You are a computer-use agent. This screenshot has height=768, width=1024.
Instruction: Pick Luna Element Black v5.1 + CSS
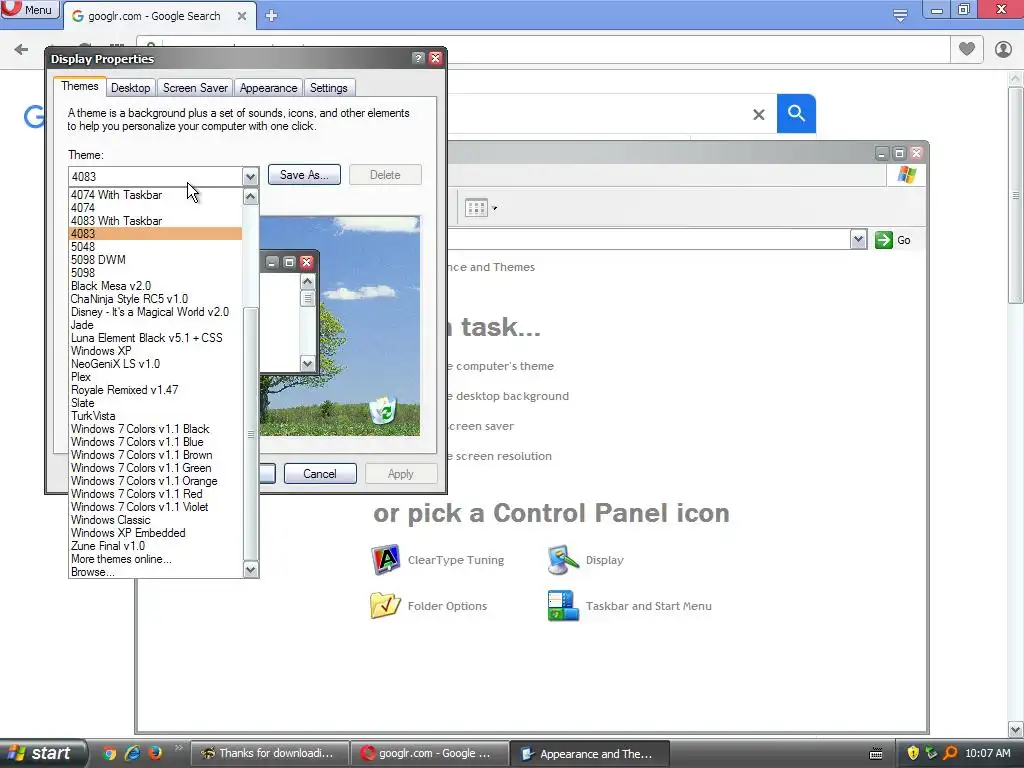click(x=155, y=338)
